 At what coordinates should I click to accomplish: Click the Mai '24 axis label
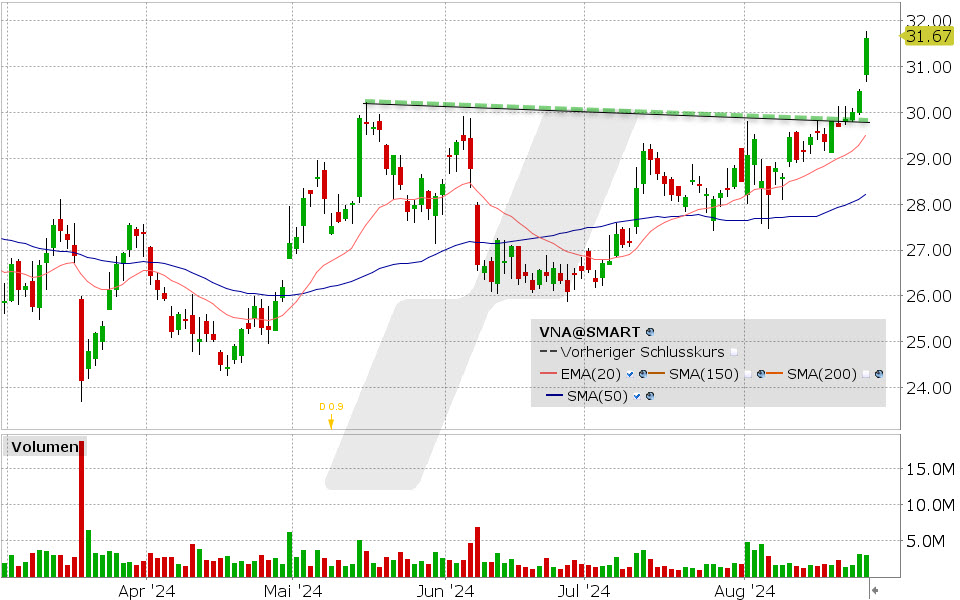pyautogui.click(x=293, y=591)
